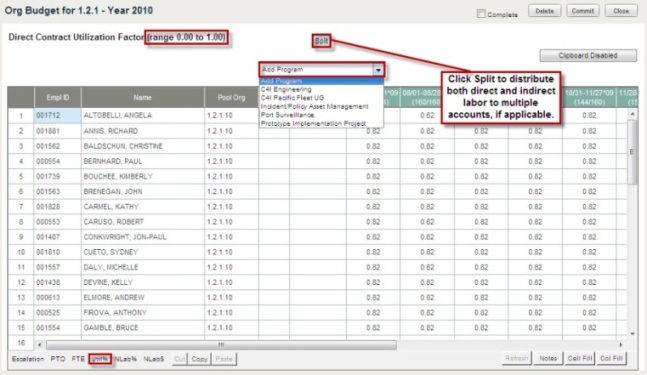Viewport: 647px width, 375px height.
Task: Select the ELMORE, ANDREW name cell
Action: (x=143, y=297)
